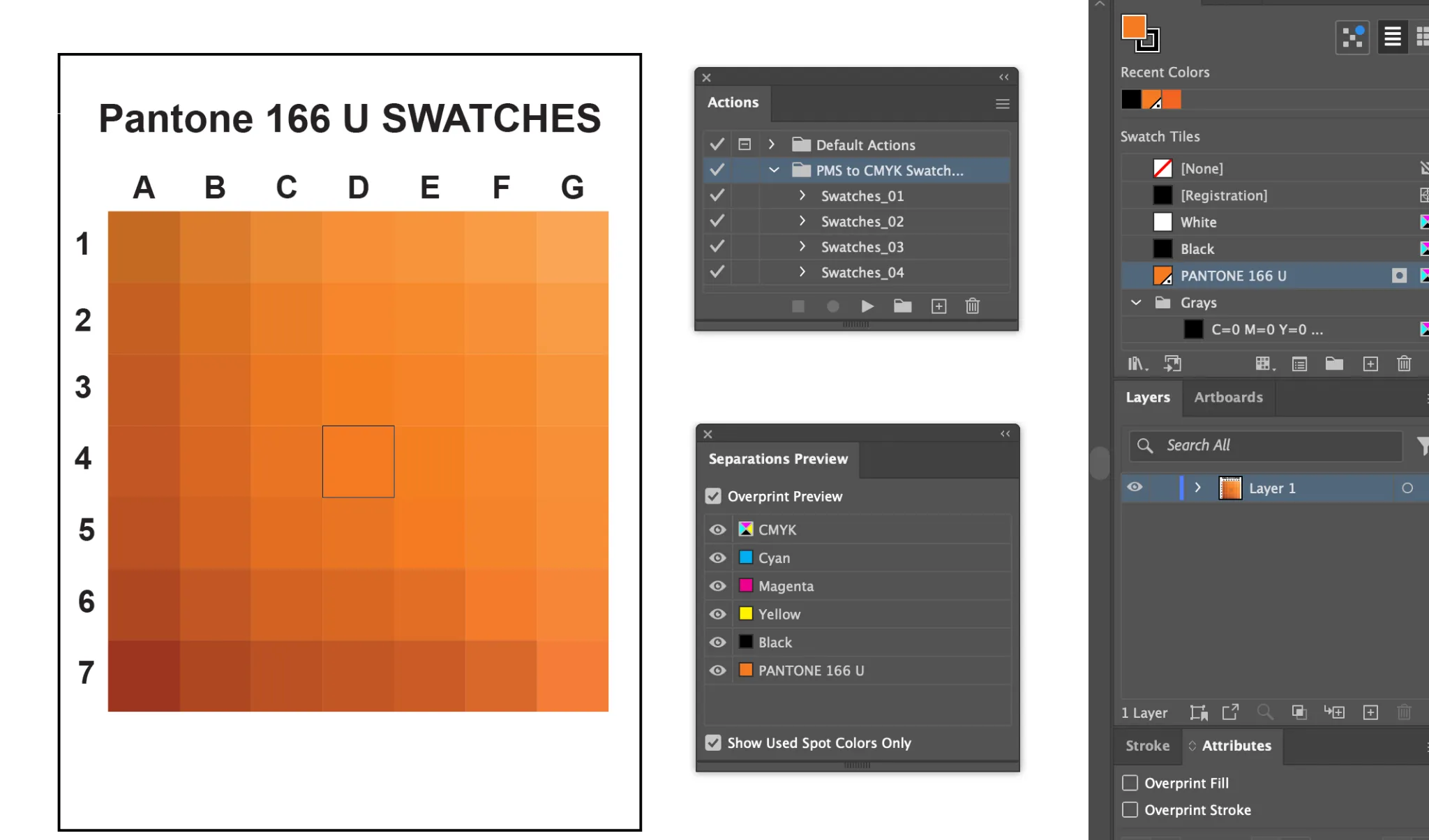
Task: Click the icon right of Swatch Libraries
Action: tap(1172, 363)
